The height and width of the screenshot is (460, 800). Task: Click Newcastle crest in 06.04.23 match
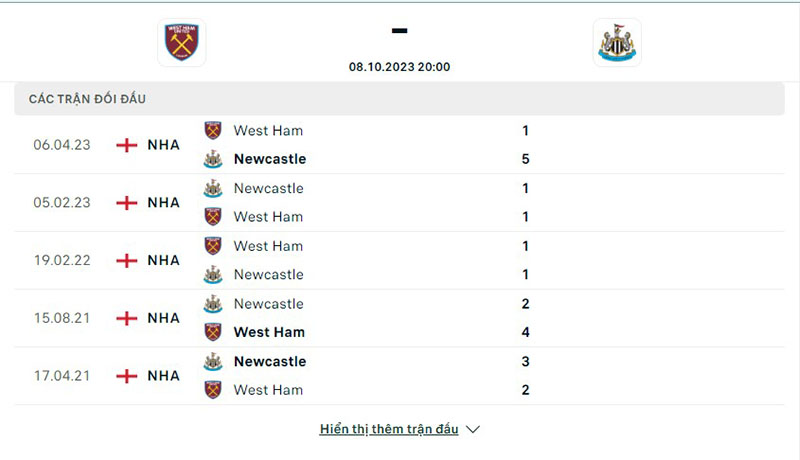point(213,159)
